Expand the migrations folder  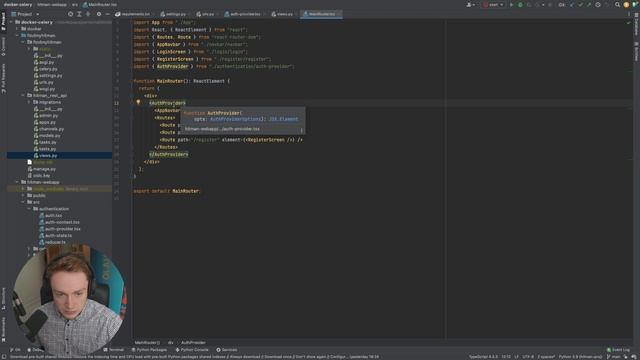[x=29, y=102]
